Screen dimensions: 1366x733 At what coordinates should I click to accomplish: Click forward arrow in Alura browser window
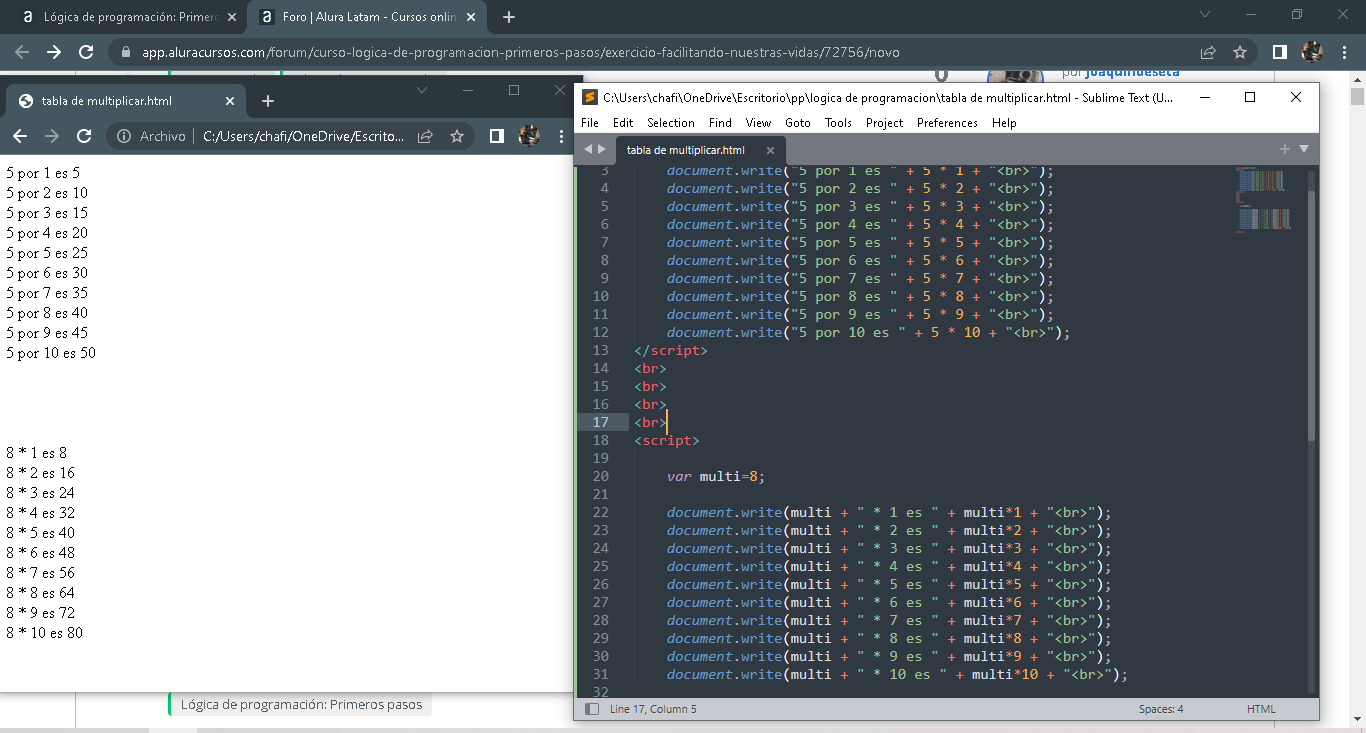54,52
